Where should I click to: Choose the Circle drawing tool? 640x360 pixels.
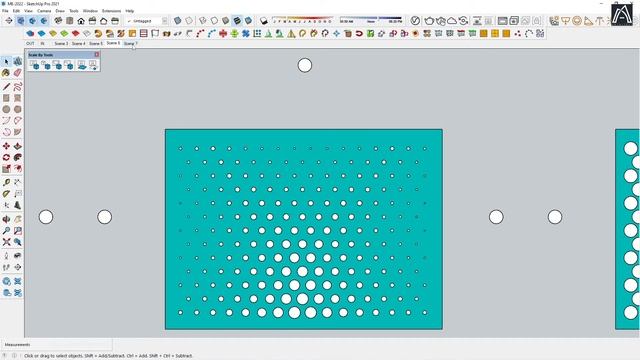[x=6, y=109]
